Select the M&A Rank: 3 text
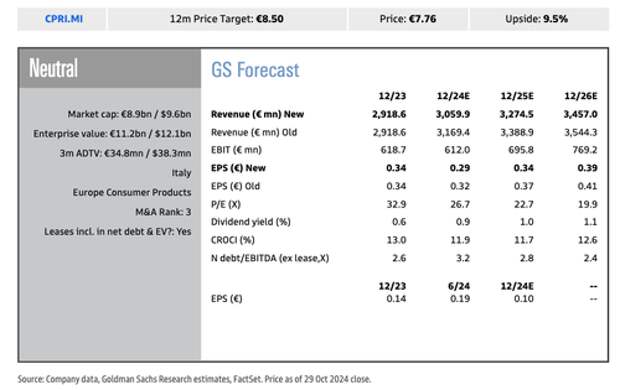 pos(163,212)
